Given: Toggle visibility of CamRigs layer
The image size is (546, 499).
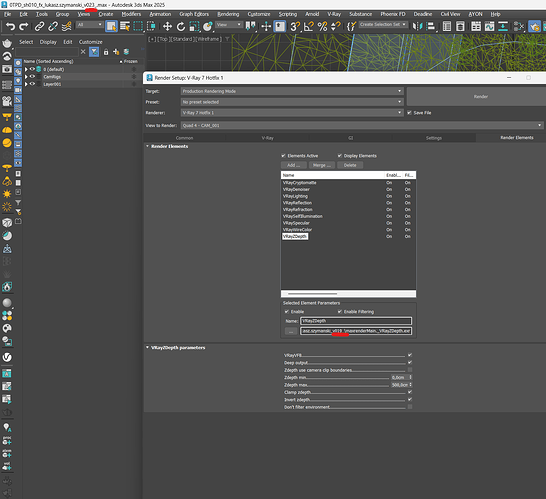Looking at the screenshot, I should pos(32,77).
